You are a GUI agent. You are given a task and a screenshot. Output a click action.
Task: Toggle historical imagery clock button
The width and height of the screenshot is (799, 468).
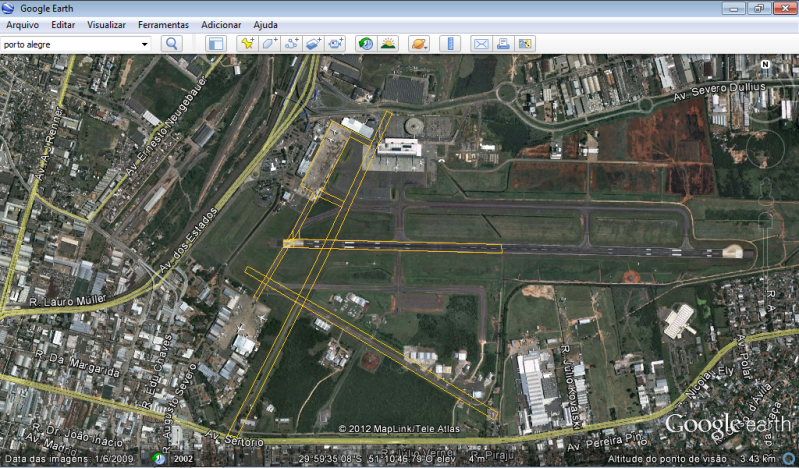click(x=365, y=44)
